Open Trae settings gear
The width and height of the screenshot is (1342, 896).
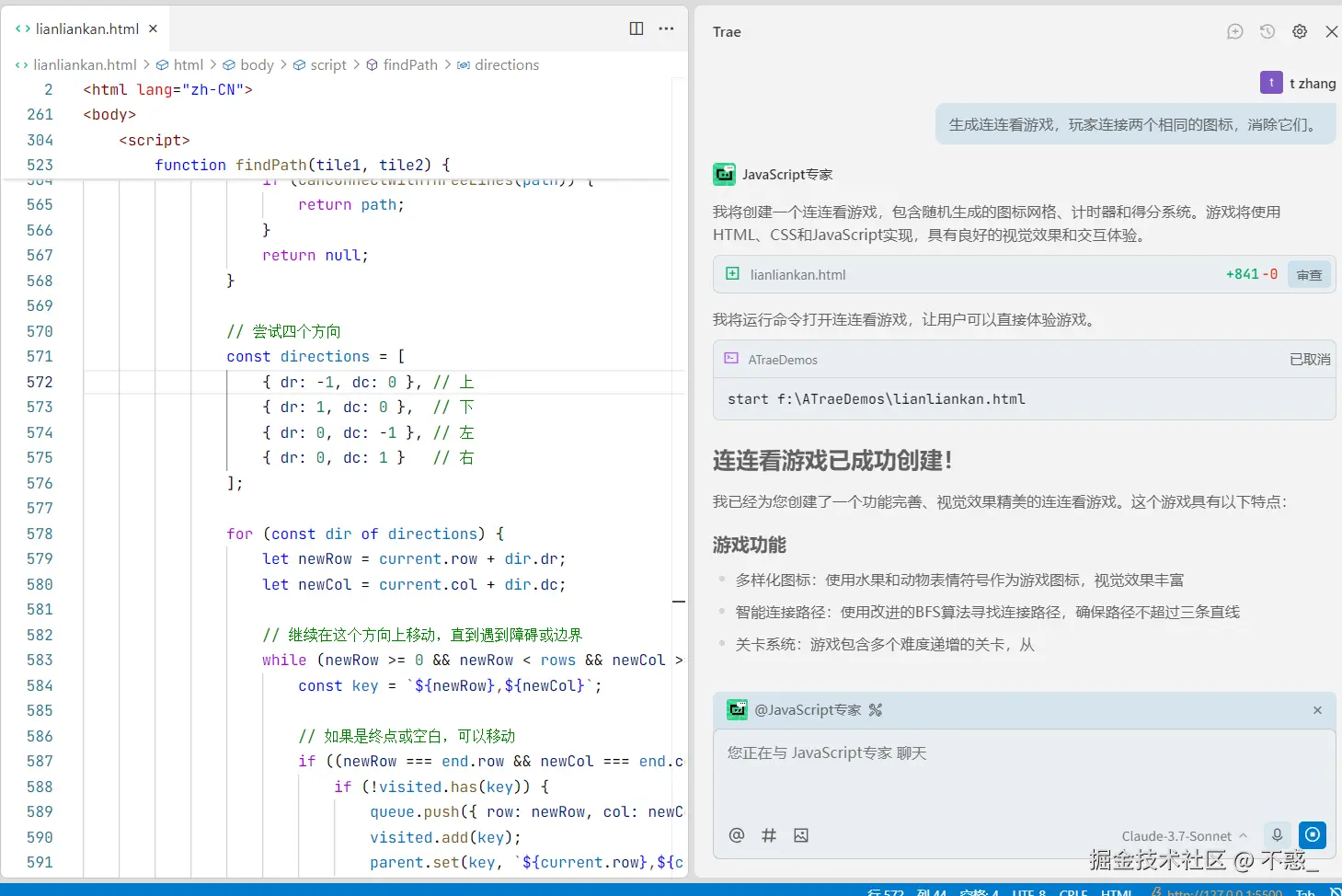[x=1300, y=31]
